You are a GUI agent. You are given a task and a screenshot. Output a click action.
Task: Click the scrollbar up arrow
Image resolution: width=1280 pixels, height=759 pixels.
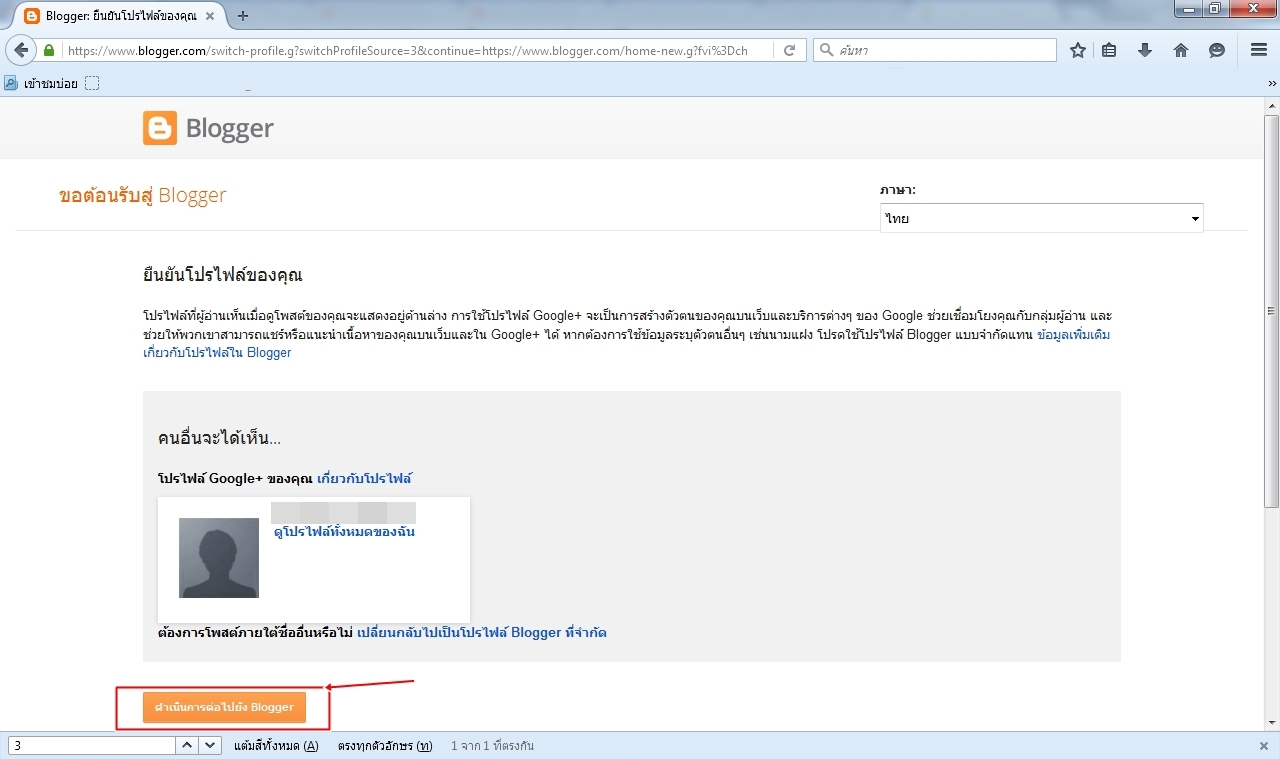1272,104
